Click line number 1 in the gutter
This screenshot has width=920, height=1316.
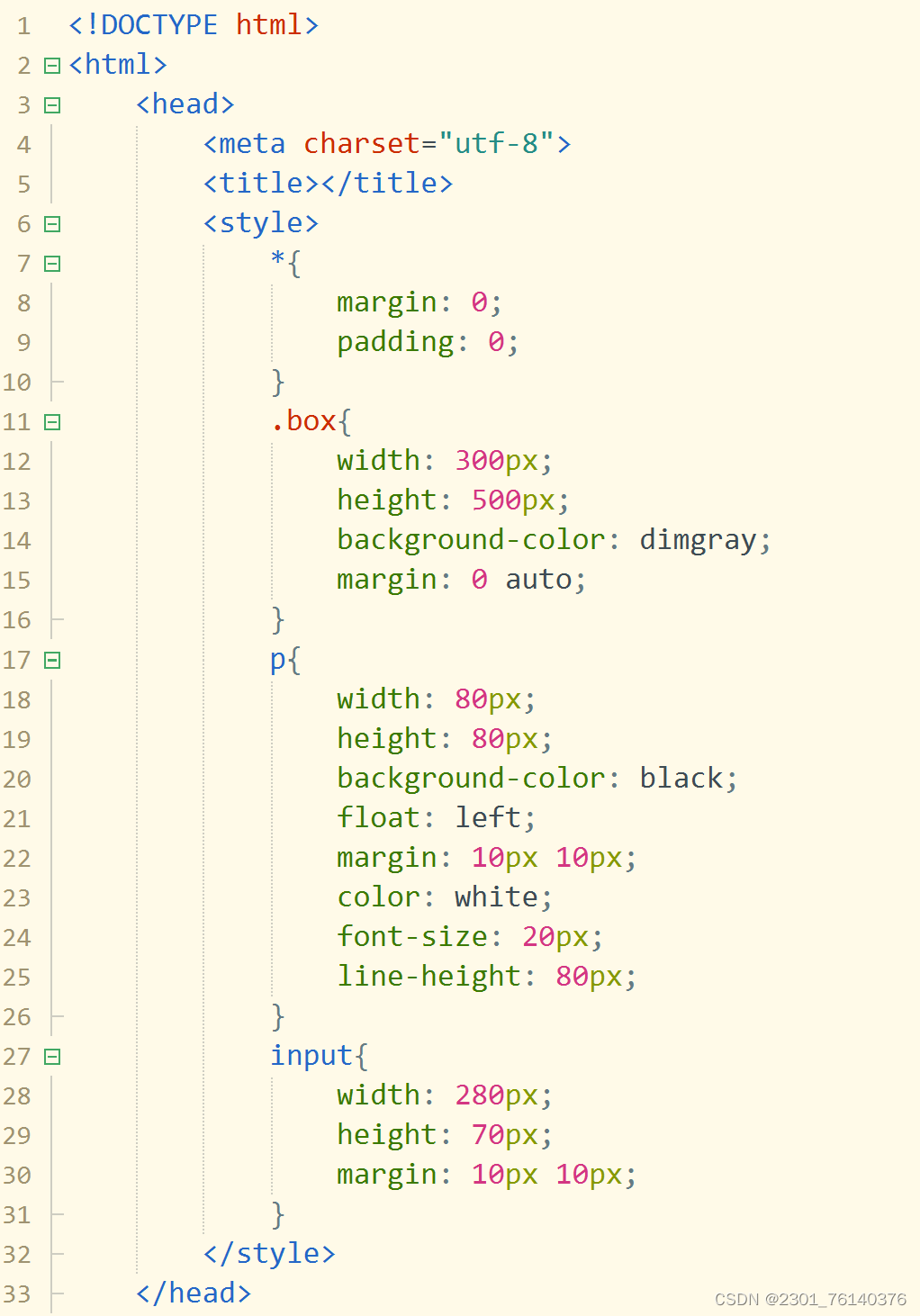23,25
